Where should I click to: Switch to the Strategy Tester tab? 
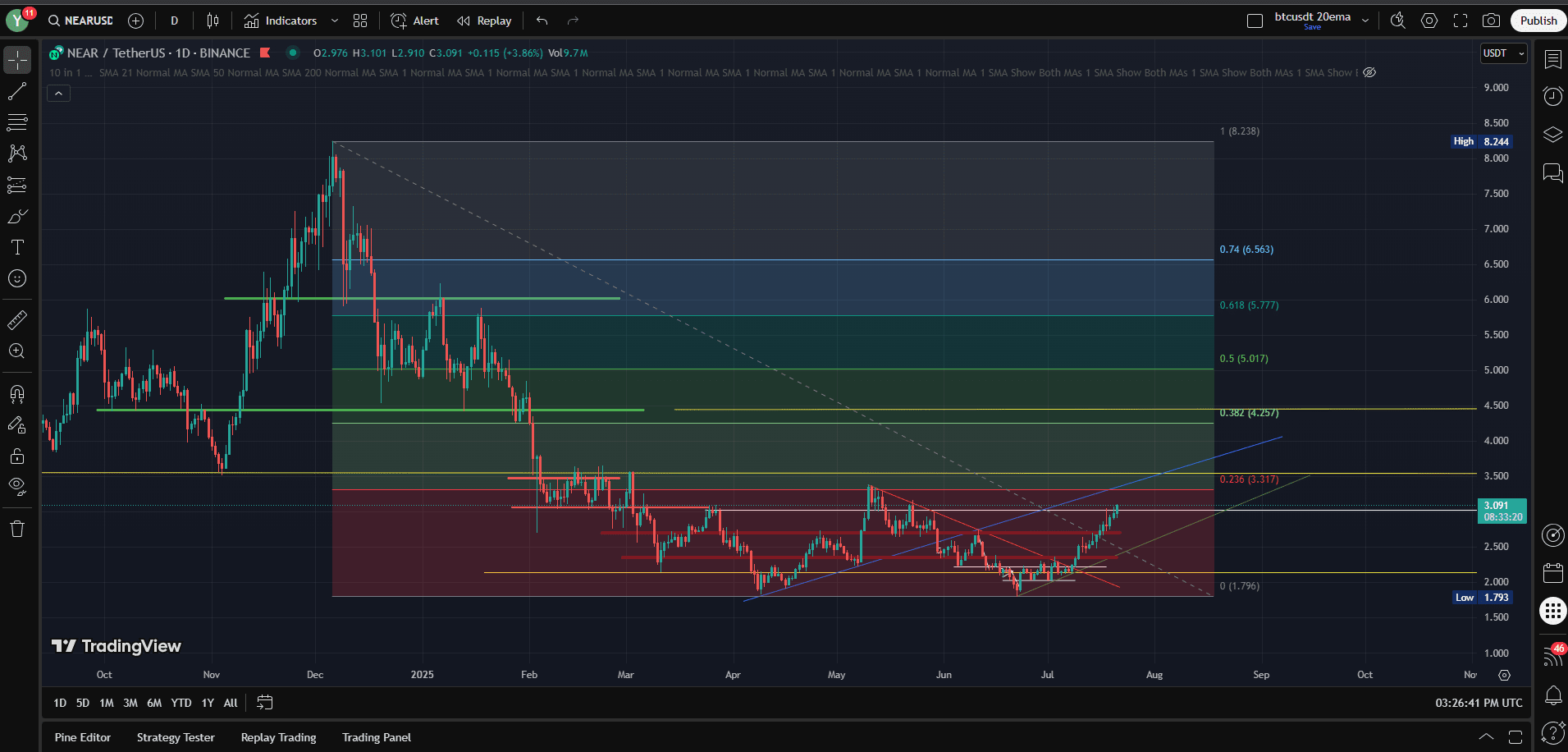pyautogui.click(x=176, y=737)
